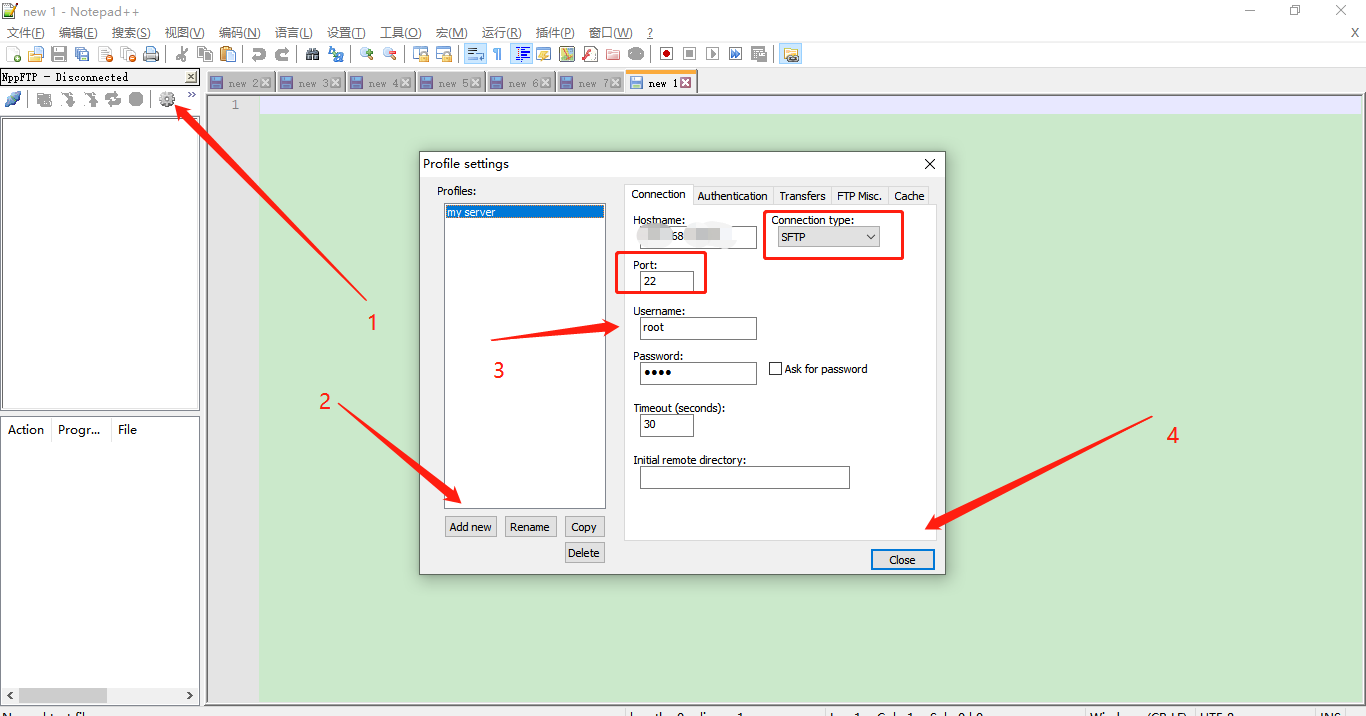Click the Add new button
Screen dimensions: 1366x716
pos(471,527)
